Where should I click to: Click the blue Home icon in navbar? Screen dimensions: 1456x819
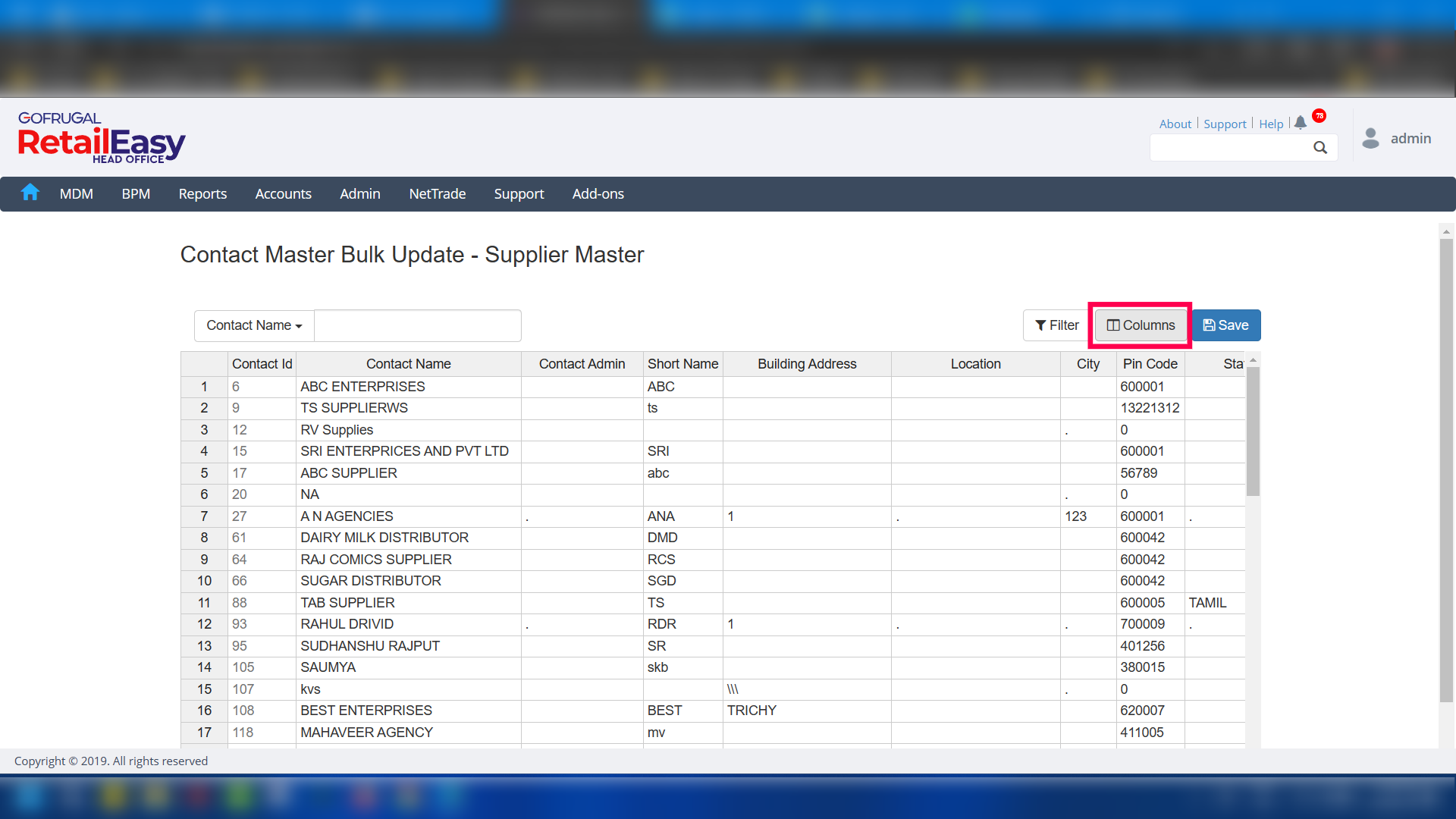coord(30,193)
